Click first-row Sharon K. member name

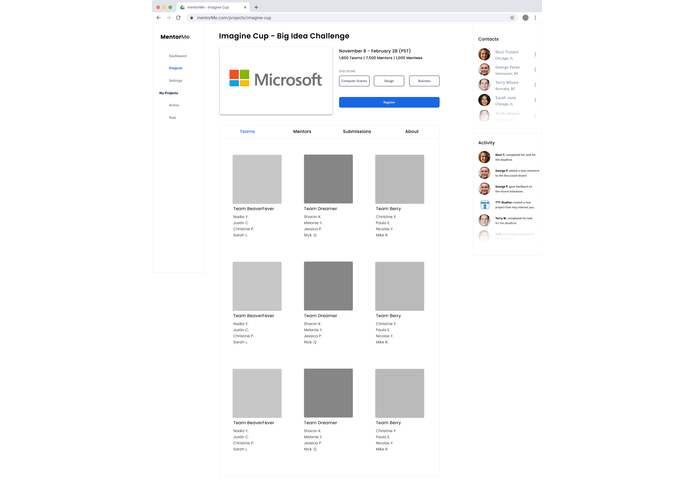[x=312, y=217]
